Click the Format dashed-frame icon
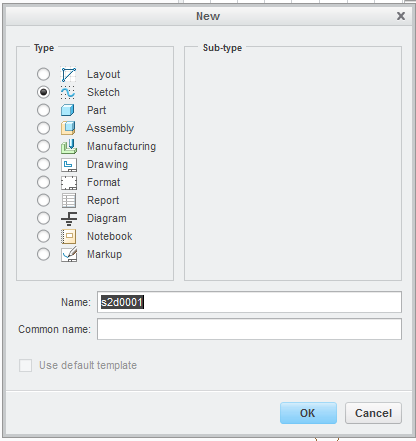The width and height of the screenshot is (416, 441). click(x=69, y=182)
